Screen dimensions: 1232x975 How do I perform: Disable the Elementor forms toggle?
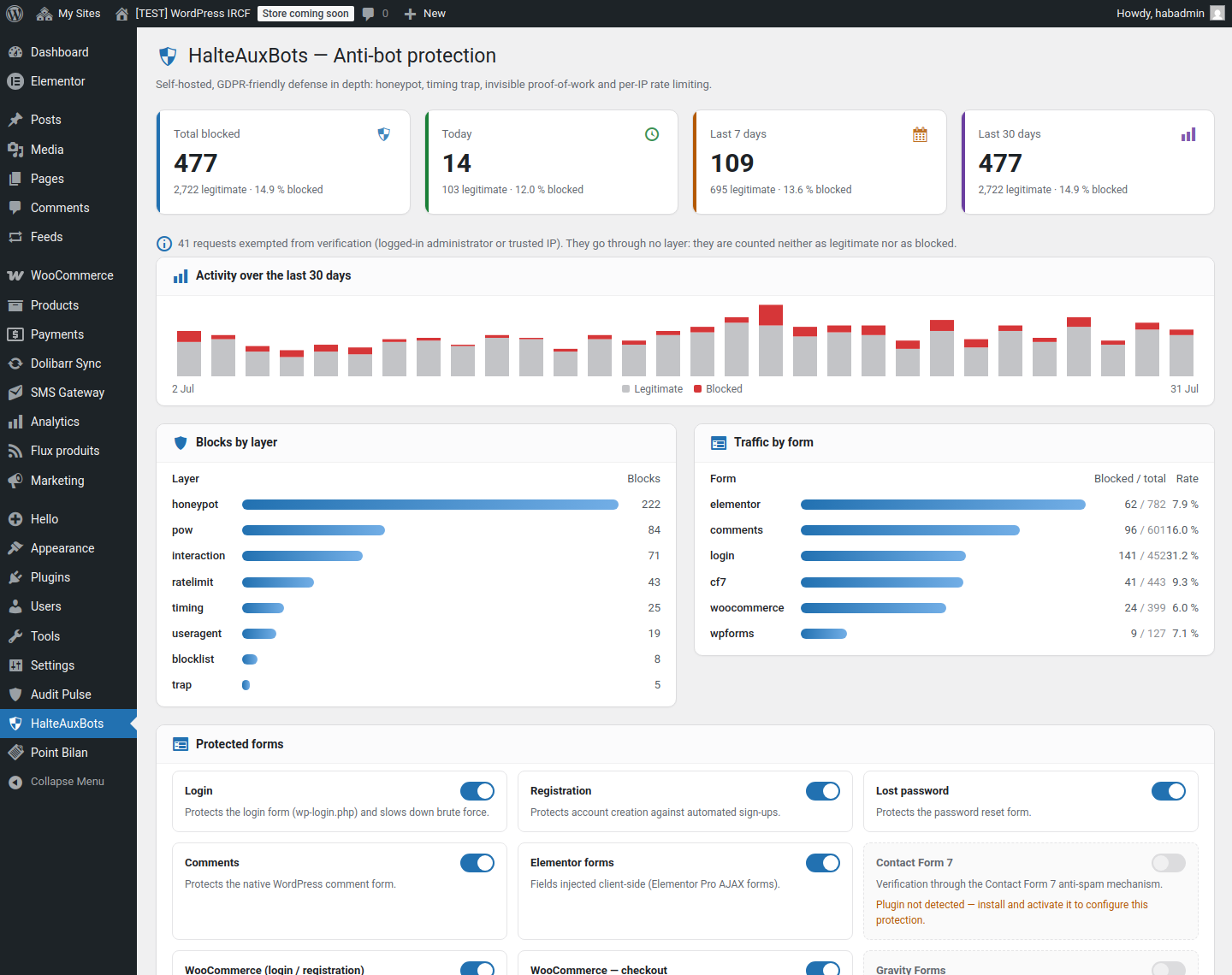tap(823, 863)
